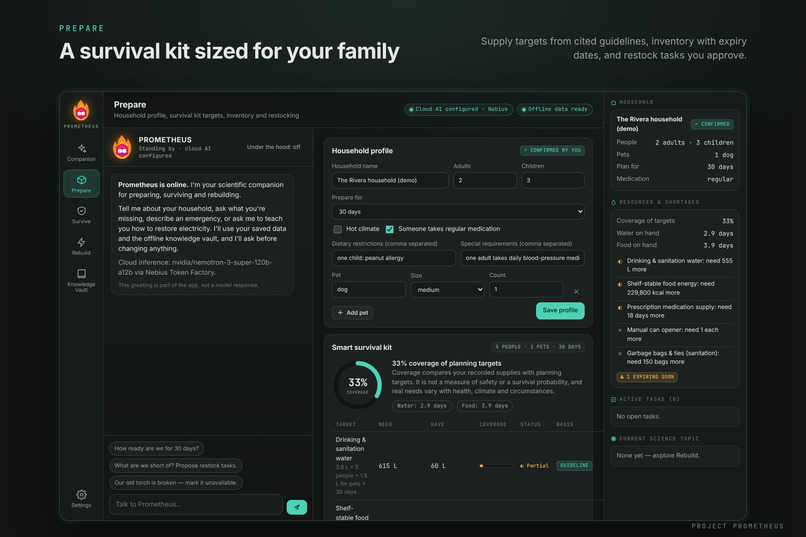Click the COVERAGE column header

[492, 424]
